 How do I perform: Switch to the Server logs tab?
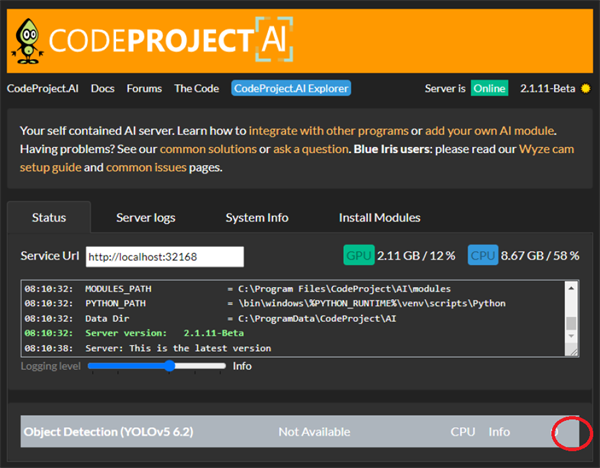pos(146,217)
